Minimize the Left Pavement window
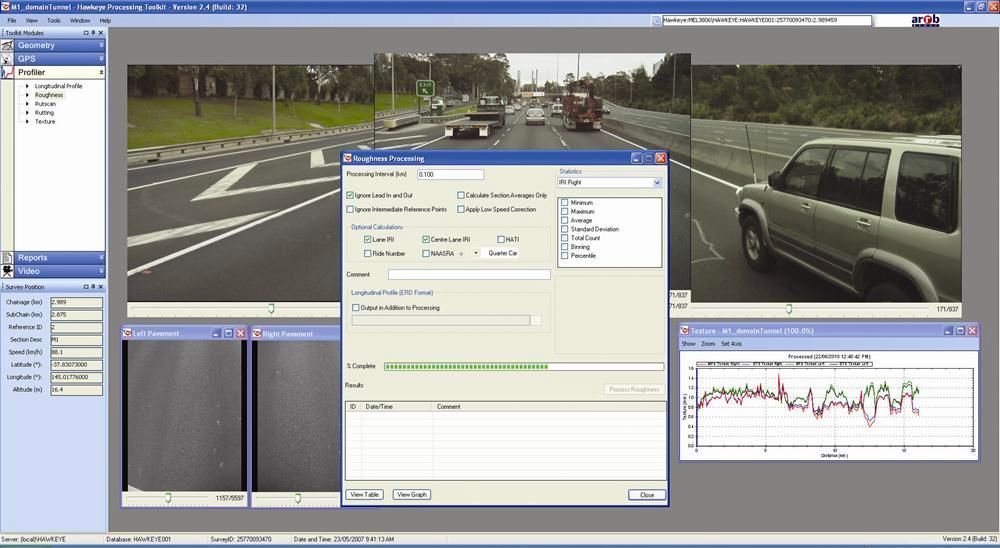The image size is (1000, 548). coord(216,333)
